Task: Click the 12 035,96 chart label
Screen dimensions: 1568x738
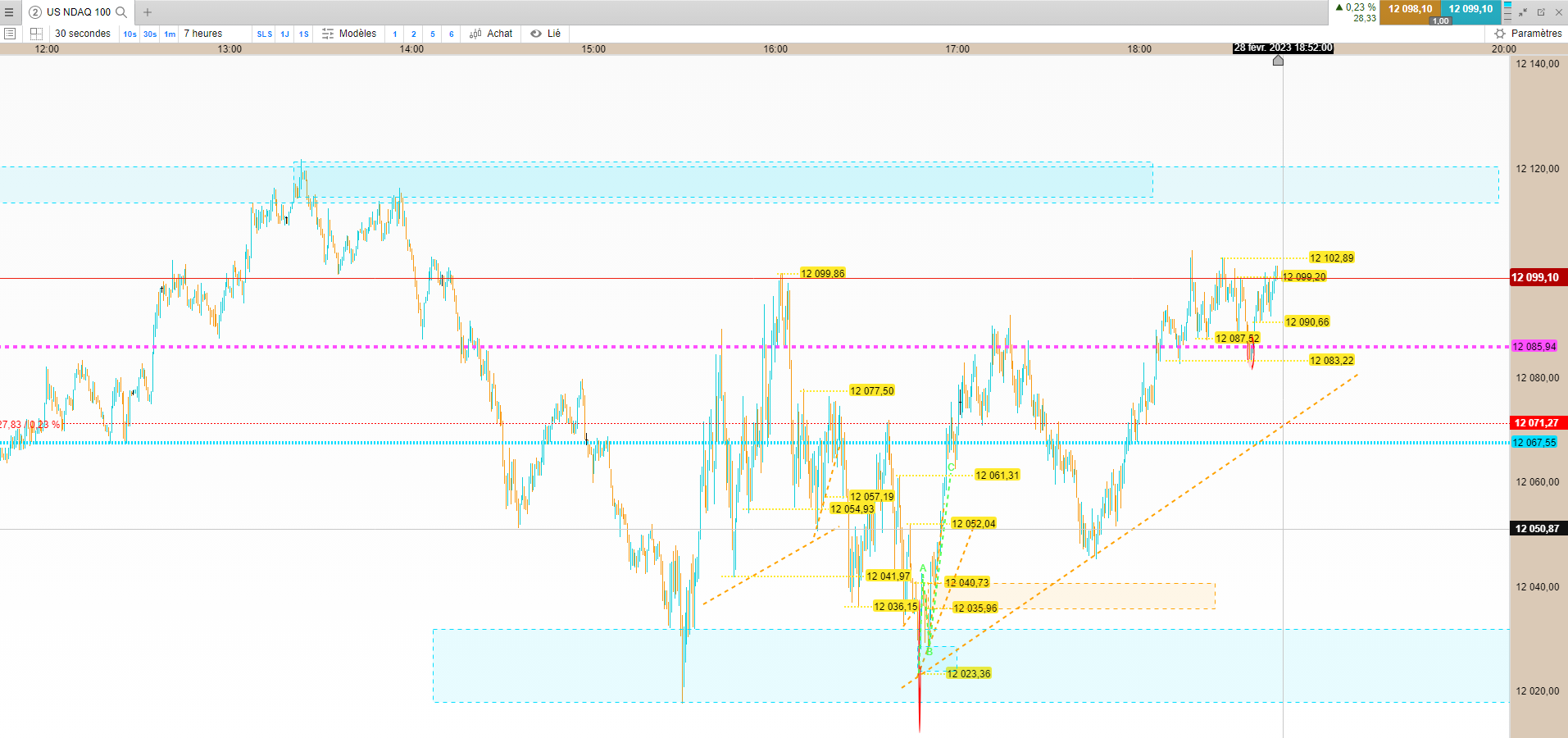Action: (975, 608)
